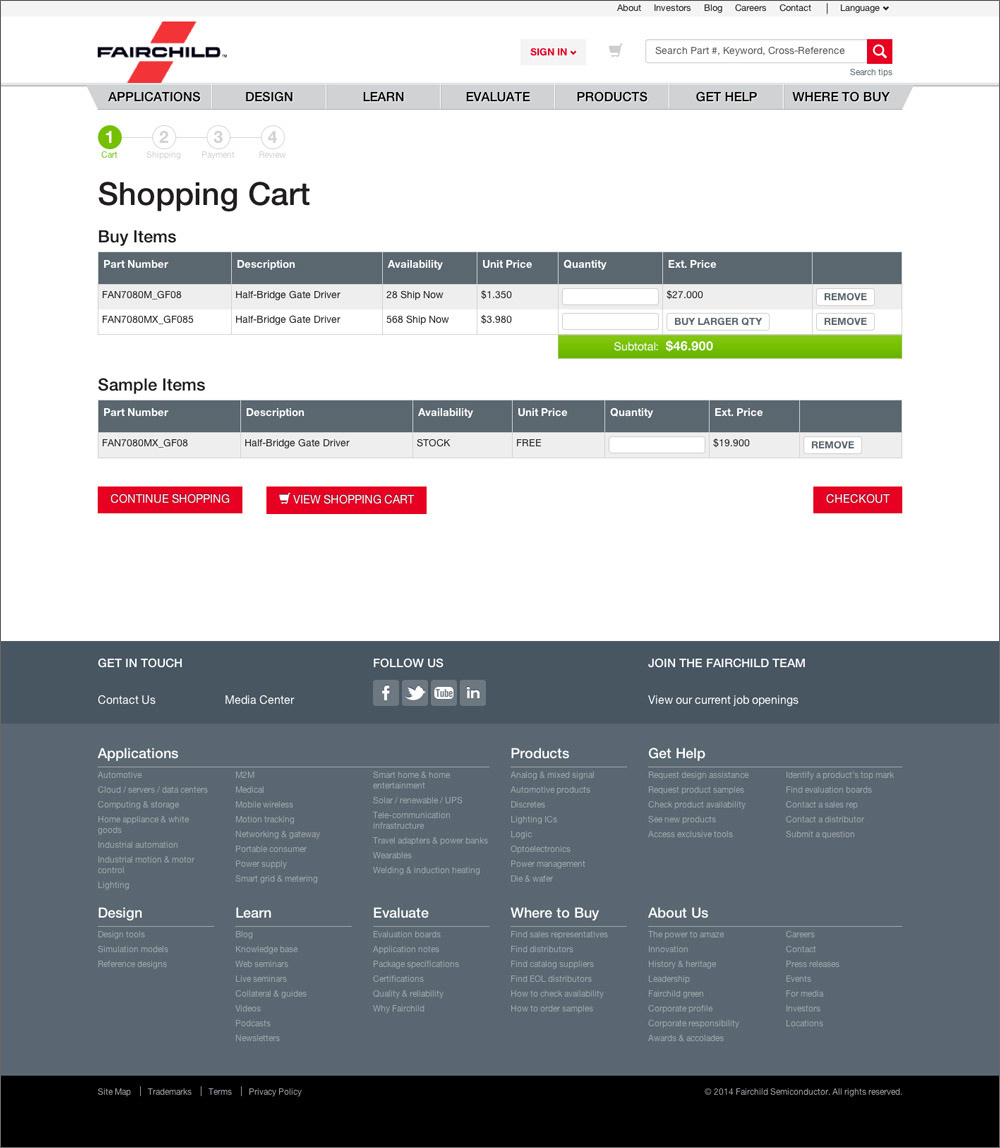Open the Evaluate nav tab
Screen dimensions: 1000x1148
click(x=498, y=97)
